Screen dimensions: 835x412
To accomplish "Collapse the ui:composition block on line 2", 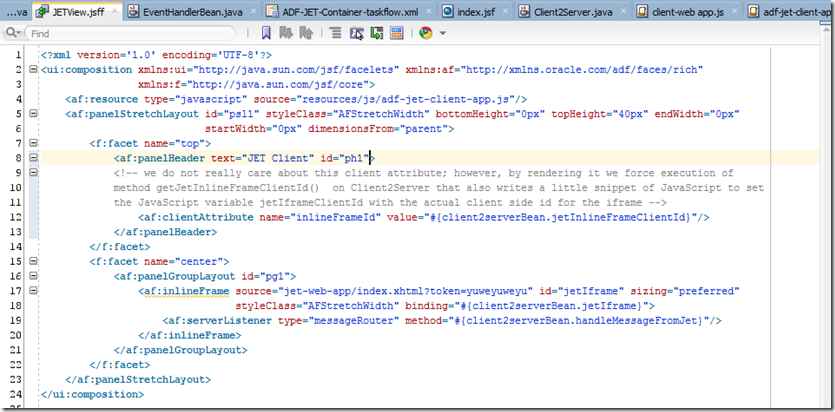I will pyautogui.click(x=33, y=71).
